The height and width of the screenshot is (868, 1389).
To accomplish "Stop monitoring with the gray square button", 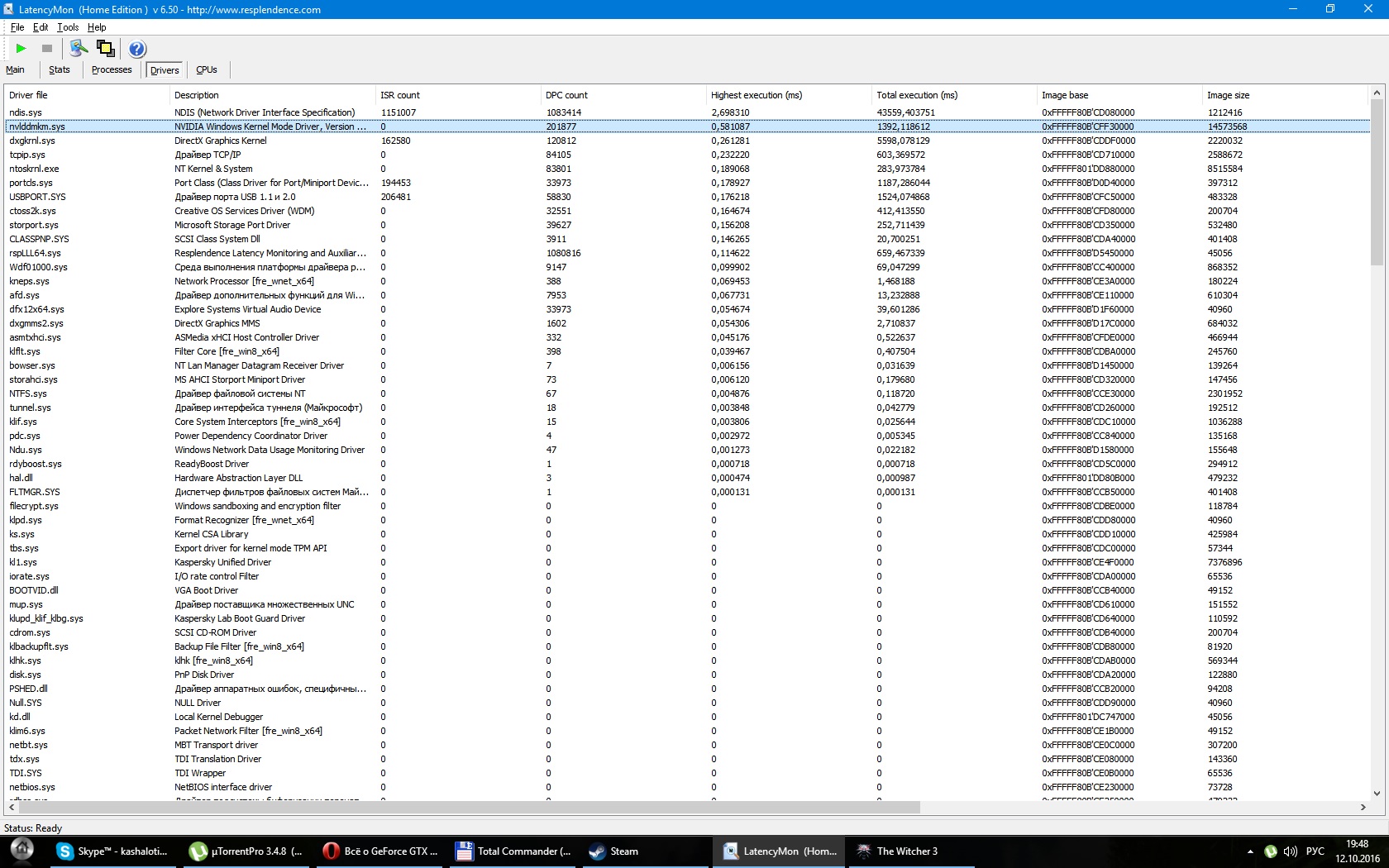I will pyautogui.click(x=47, y=49).
